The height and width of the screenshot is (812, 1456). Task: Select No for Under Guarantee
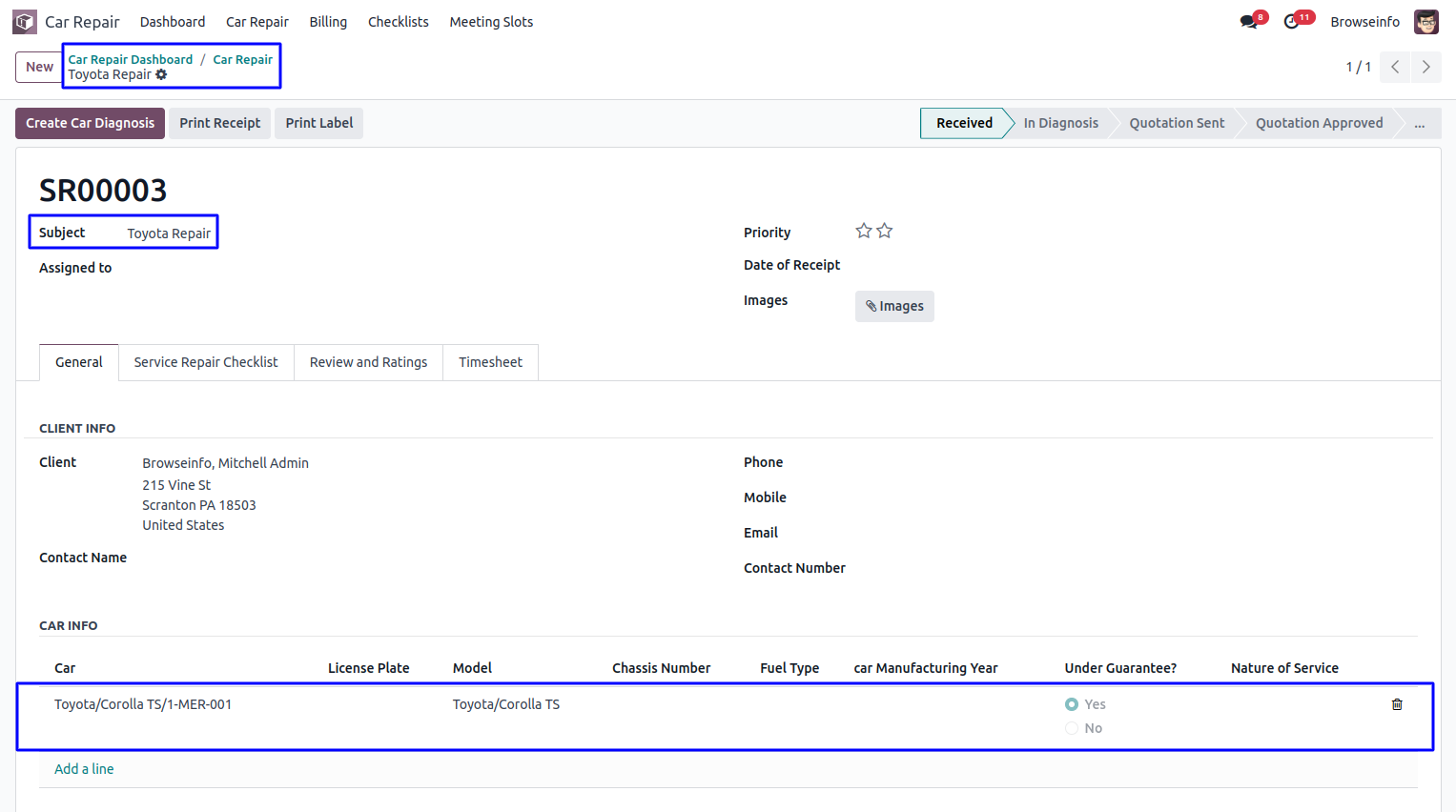point(1072,728)
